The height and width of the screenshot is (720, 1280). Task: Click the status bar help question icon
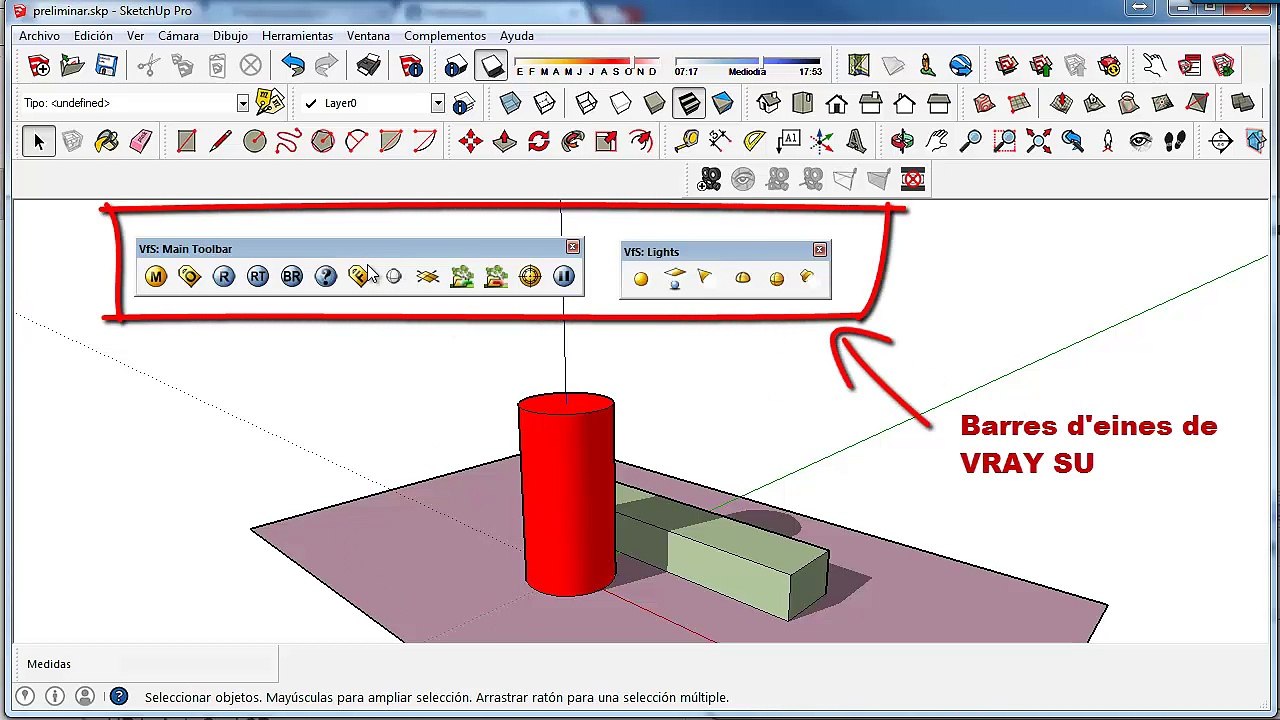[118, 697]
